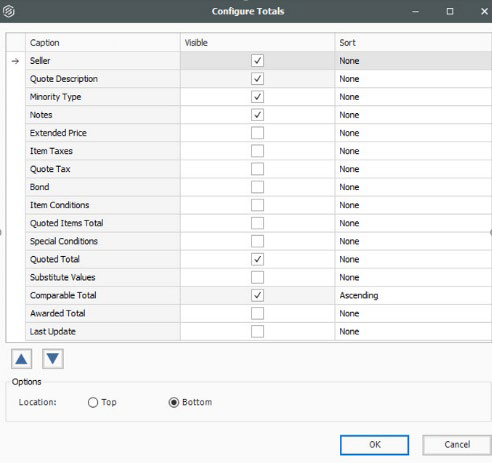Maximize the Configure Totals window
Viewport: 492px width, 463px height.
(450, 11)
